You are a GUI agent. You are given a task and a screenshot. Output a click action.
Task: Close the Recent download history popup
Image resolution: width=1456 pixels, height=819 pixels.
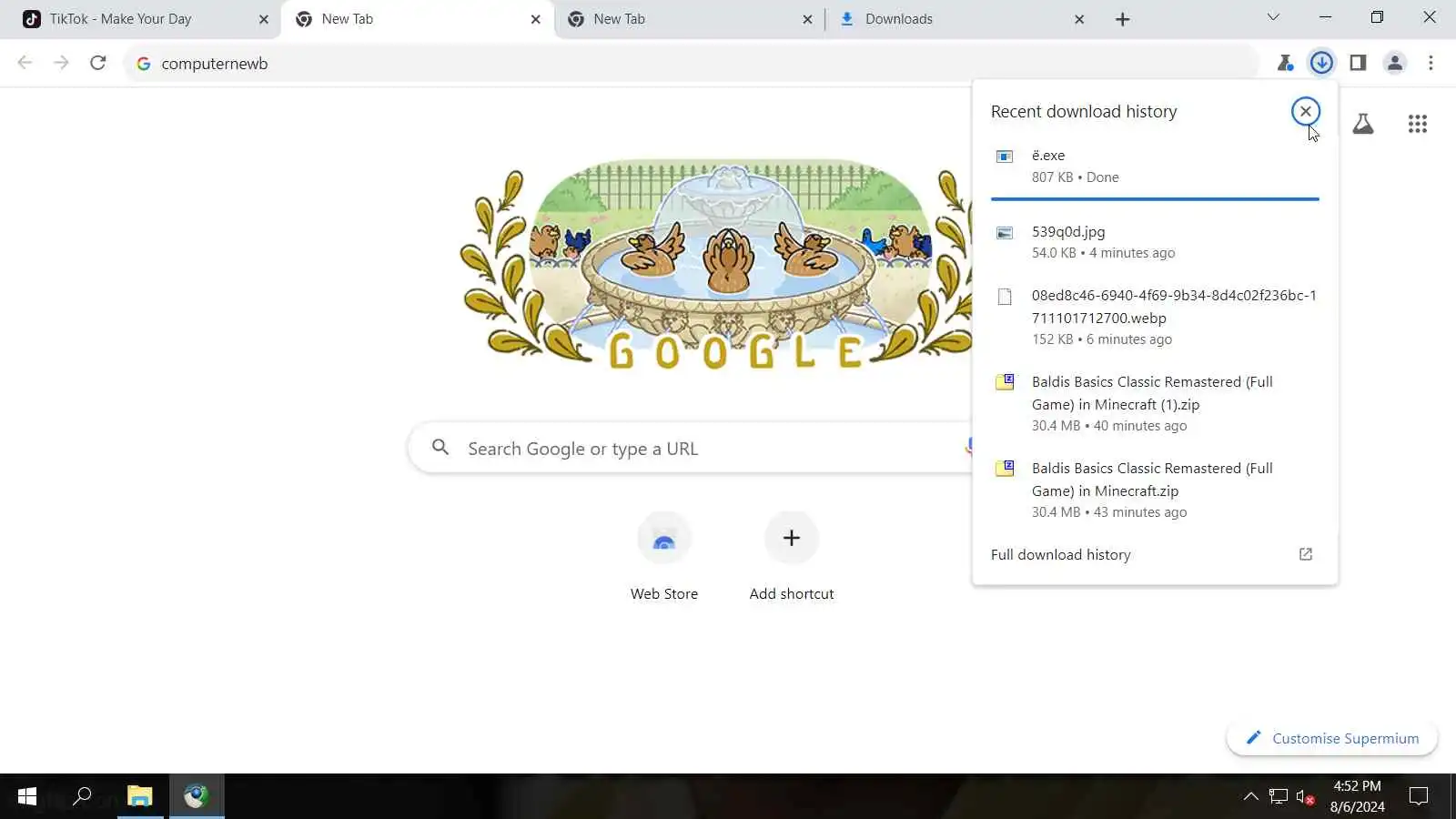1306,111
